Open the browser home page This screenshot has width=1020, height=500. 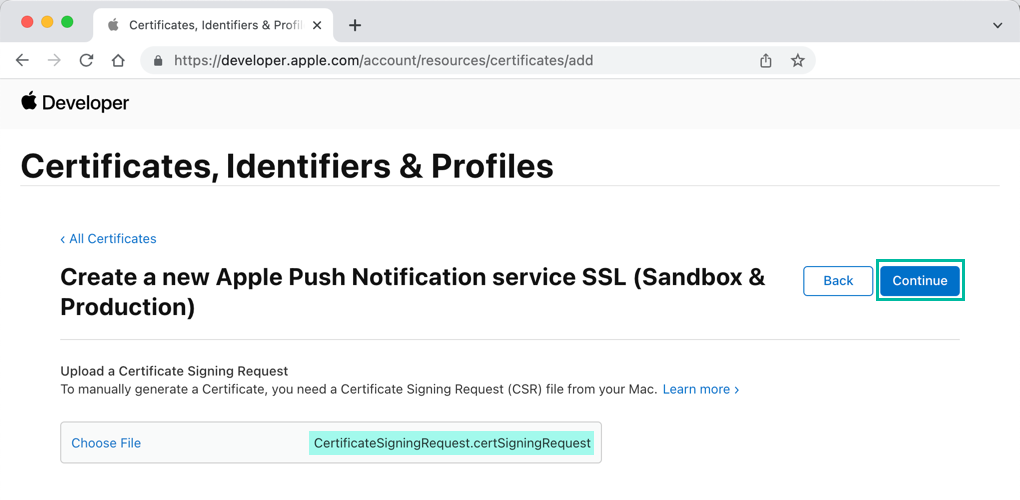click(x=118, y=60)
